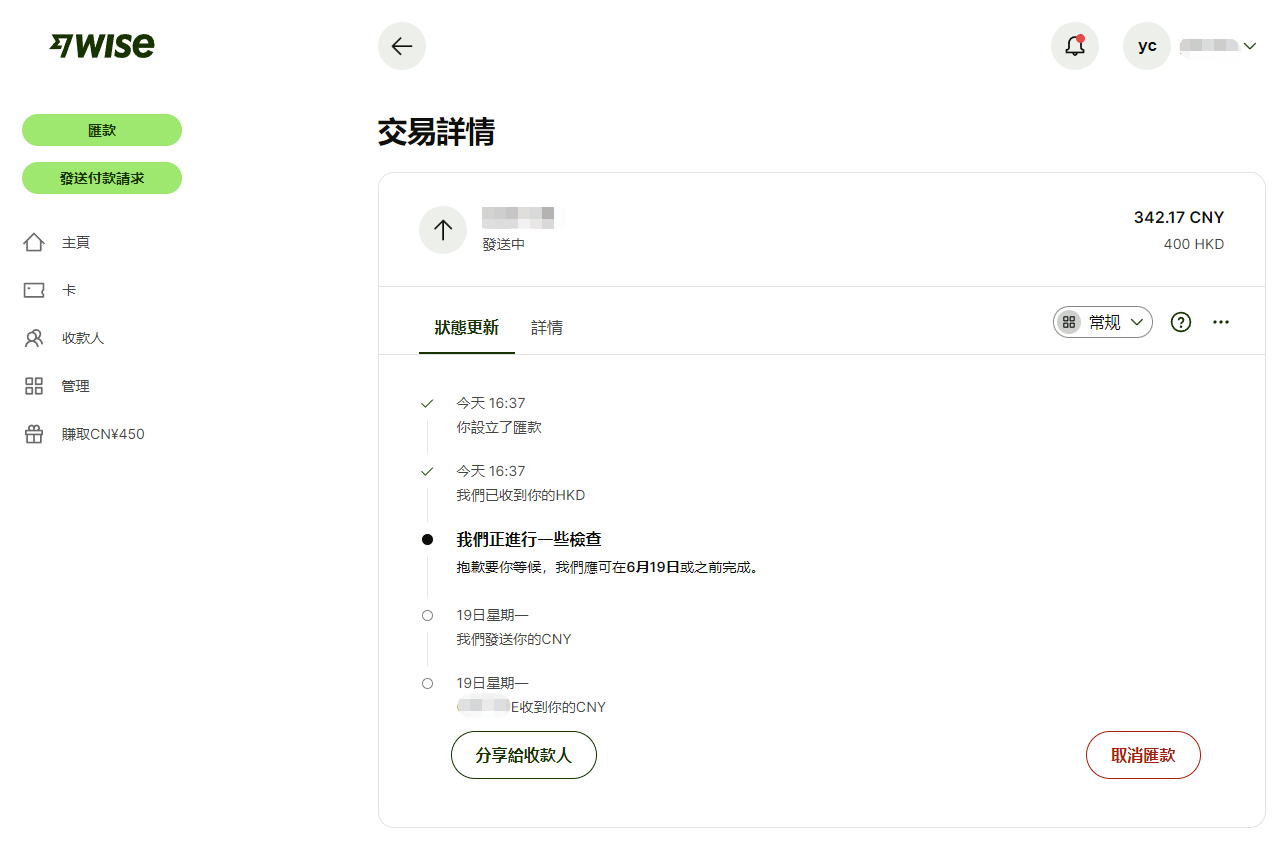
Task: Open the 常规 transfer type dropdown
Action: tap(1102, 322)
